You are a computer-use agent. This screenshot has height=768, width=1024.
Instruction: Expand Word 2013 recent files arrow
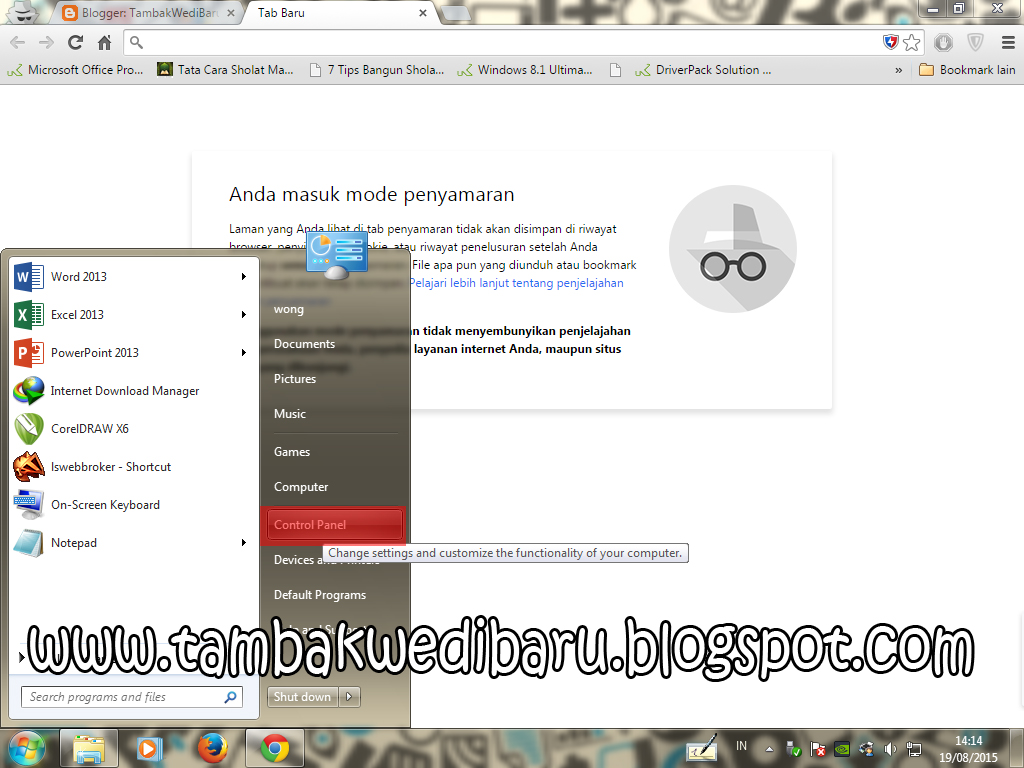pos(244,277)
